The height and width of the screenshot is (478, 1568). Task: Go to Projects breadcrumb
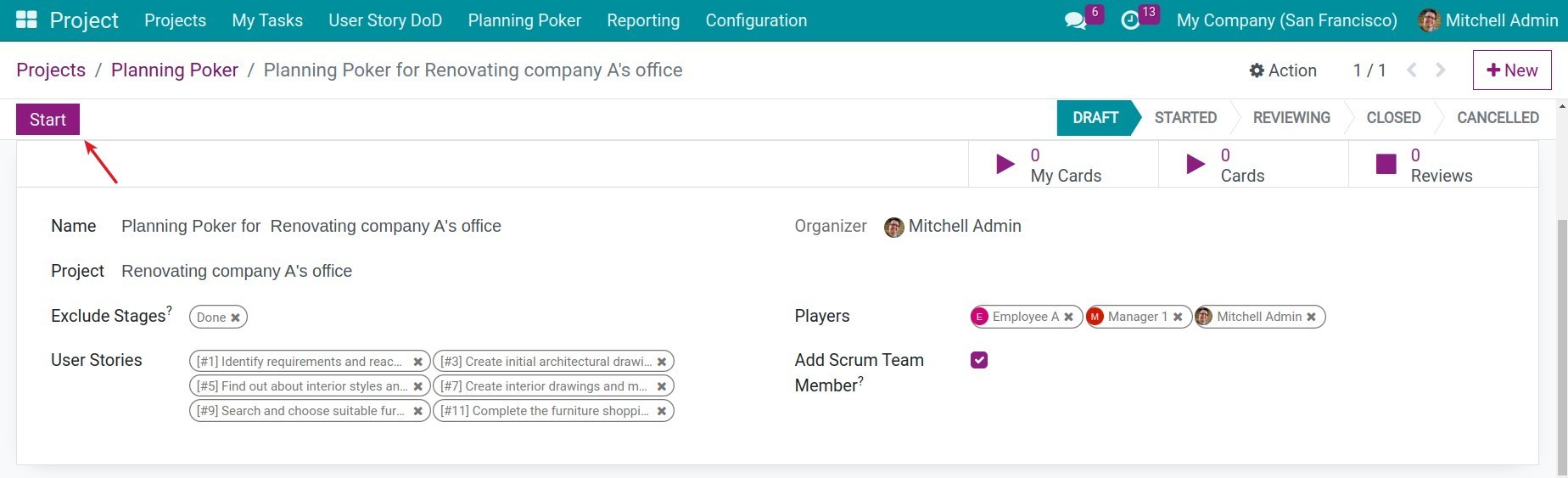[x=51, y=70]
